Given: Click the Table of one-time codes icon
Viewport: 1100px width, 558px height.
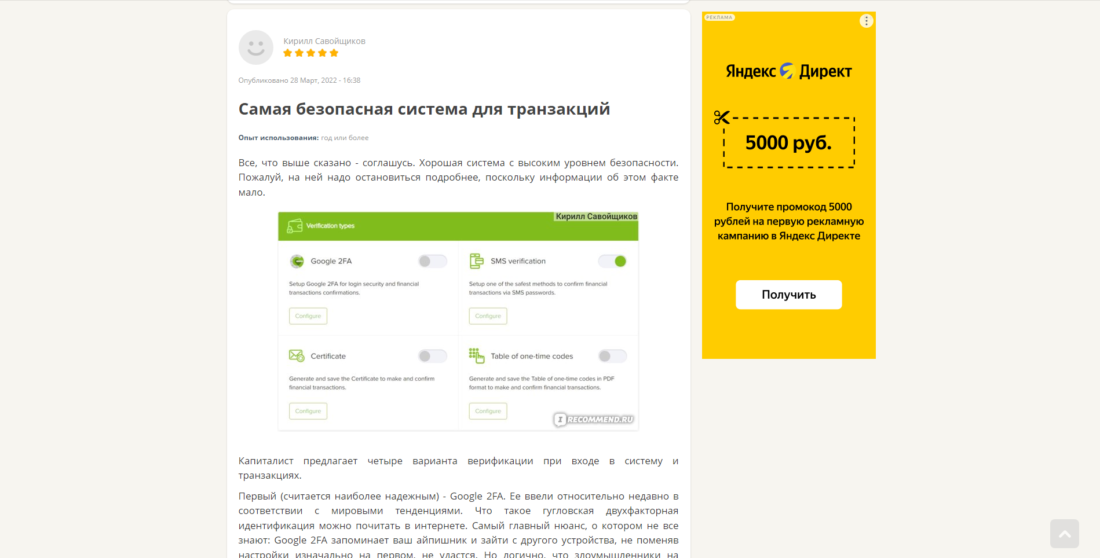Looking at the screenshot, I should click(x=476, y=356).
